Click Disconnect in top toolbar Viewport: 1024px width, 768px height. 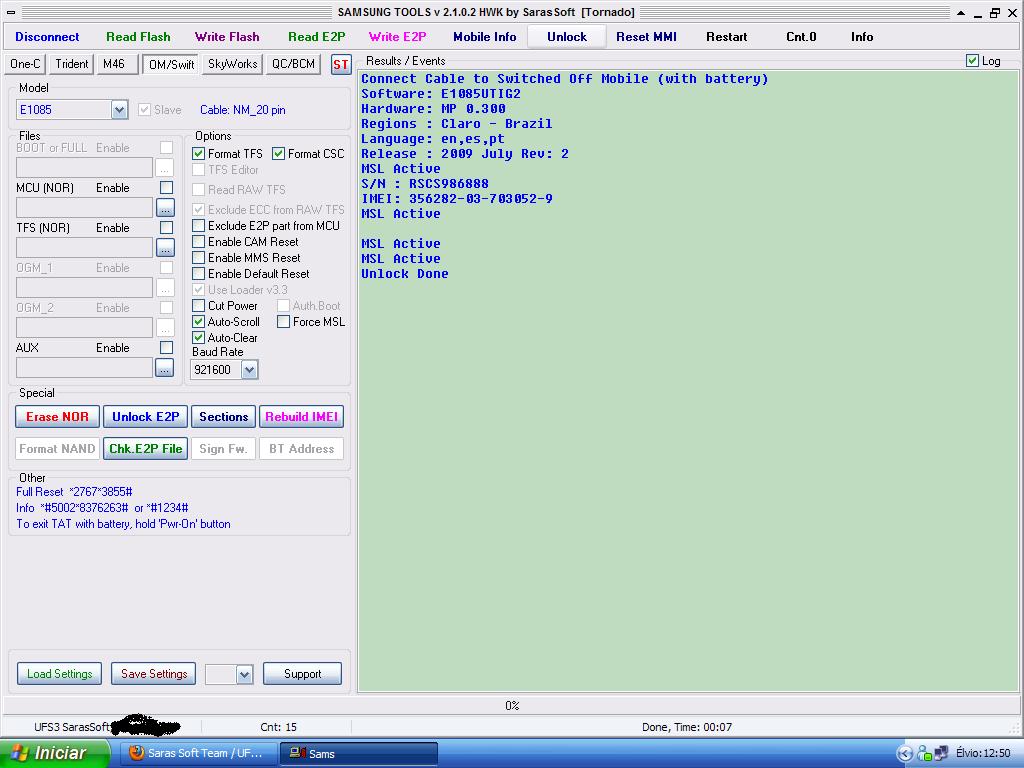point(47,37)
